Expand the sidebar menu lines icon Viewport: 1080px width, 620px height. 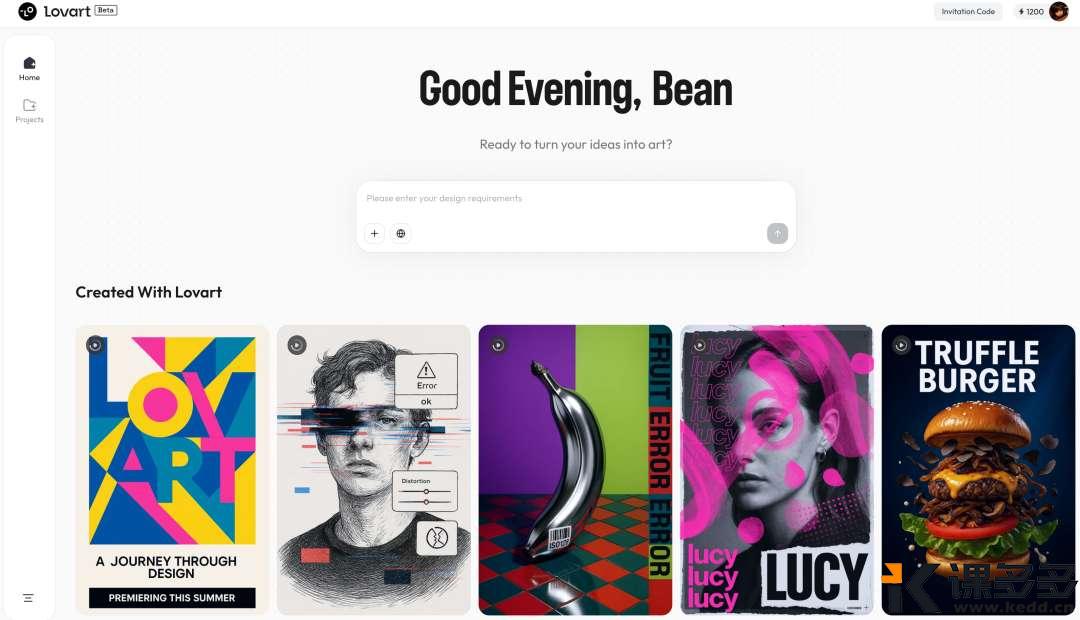coord(28,598)
